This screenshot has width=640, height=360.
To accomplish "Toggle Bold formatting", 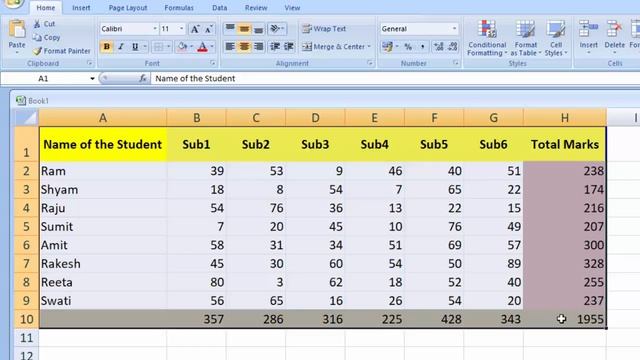I will (x=107, y=47).
